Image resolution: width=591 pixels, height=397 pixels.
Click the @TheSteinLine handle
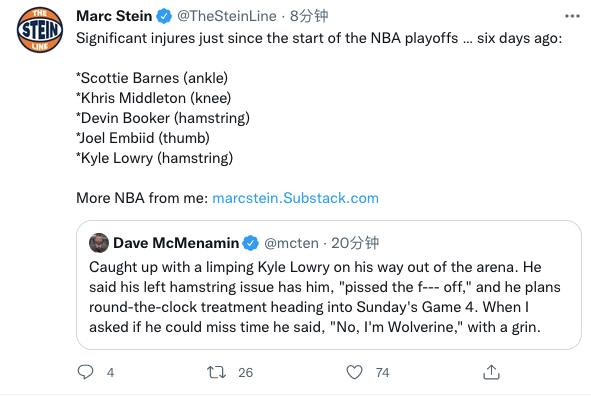pos(227,16)
